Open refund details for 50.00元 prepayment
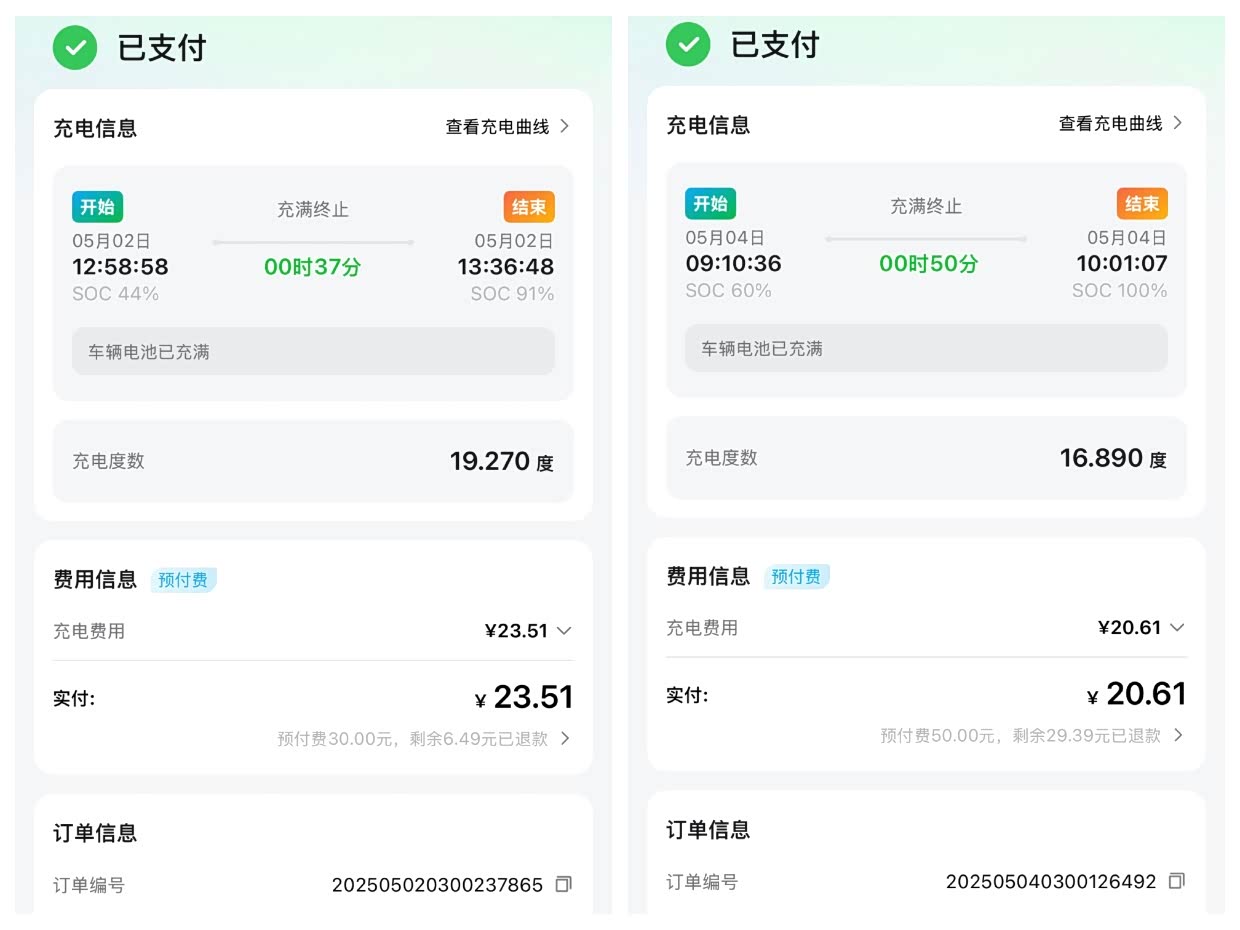This screenshot has height=930, width=1240. [x=1178, y=735]
